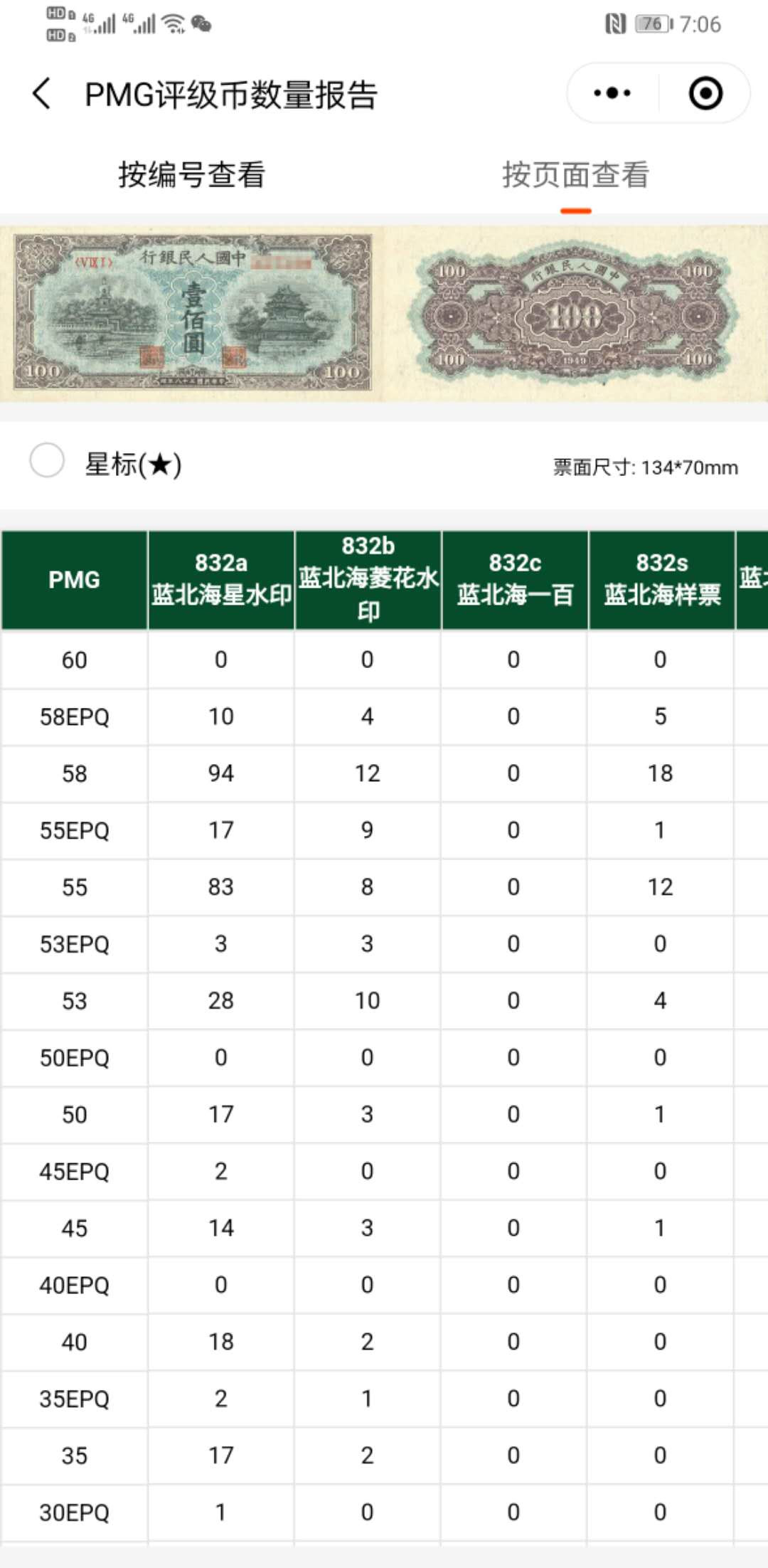Click the value 94 under column 832a
Image resolution: width=768 pixels, height=1568 pixels.
[x=220, y=773]
